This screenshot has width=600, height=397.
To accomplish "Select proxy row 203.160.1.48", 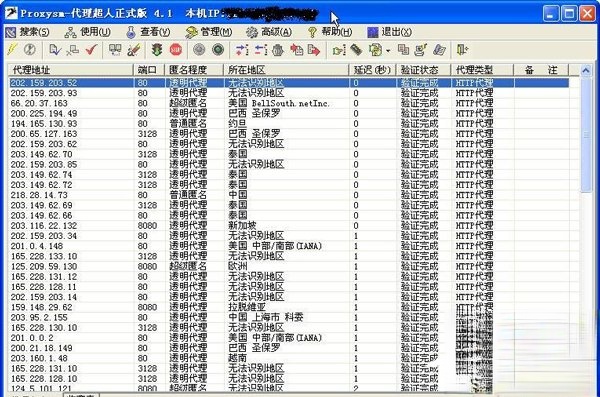I will pyautogui.click(x=289, y=358).
